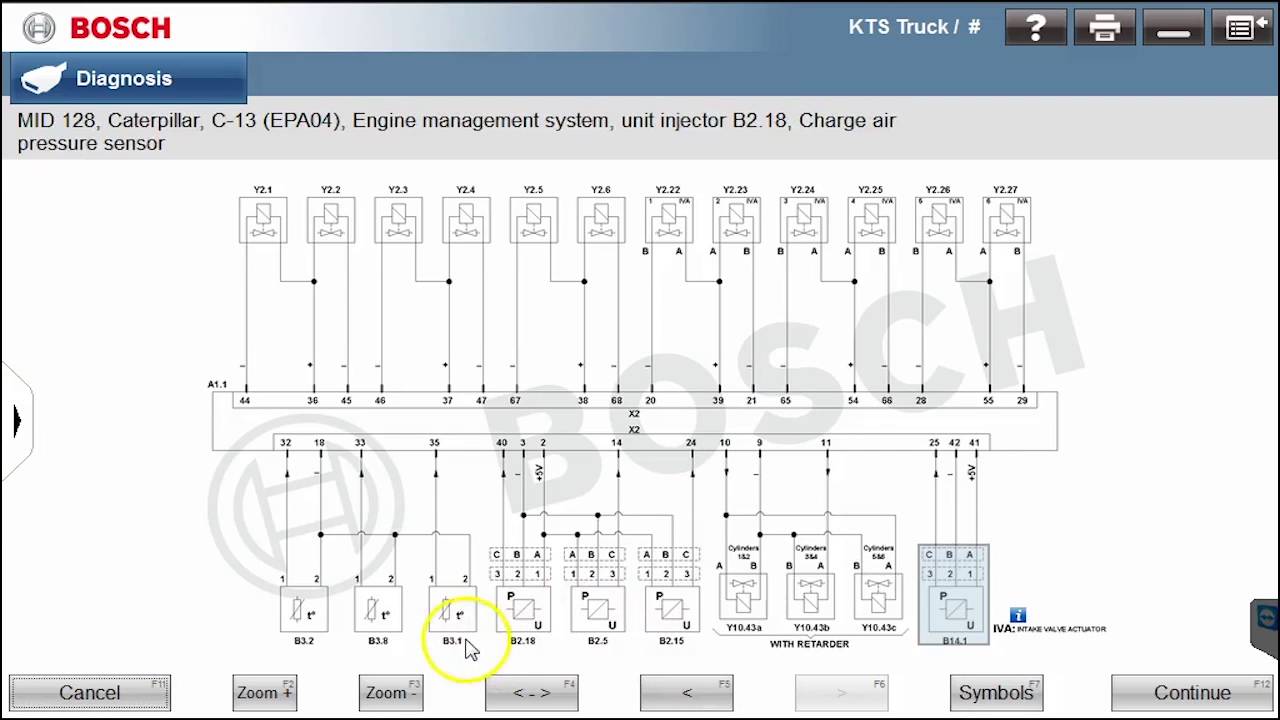Screen dimensions: 1280x720
Task: Click the blue info icon near IVA
Action: click(x=1017, y=615)
